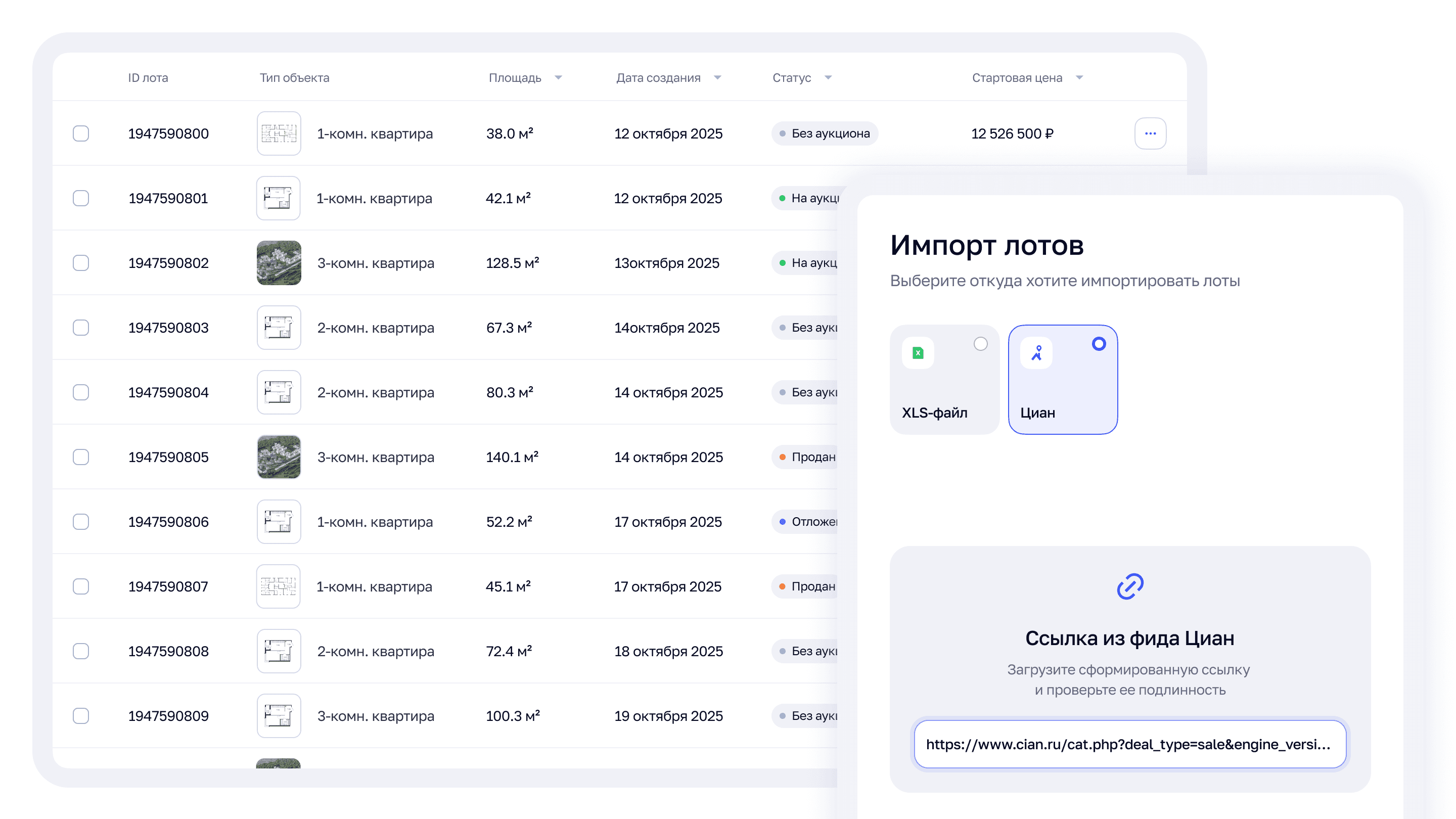Click the Cian feed URL input field
This screenshot has height=819, width=1456.
tap(1129, 744)
